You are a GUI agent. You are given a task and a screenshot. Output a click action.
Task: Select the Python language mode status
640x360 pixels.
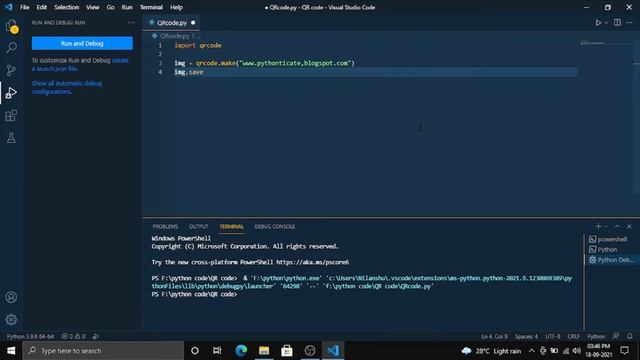tap(596, 336)
